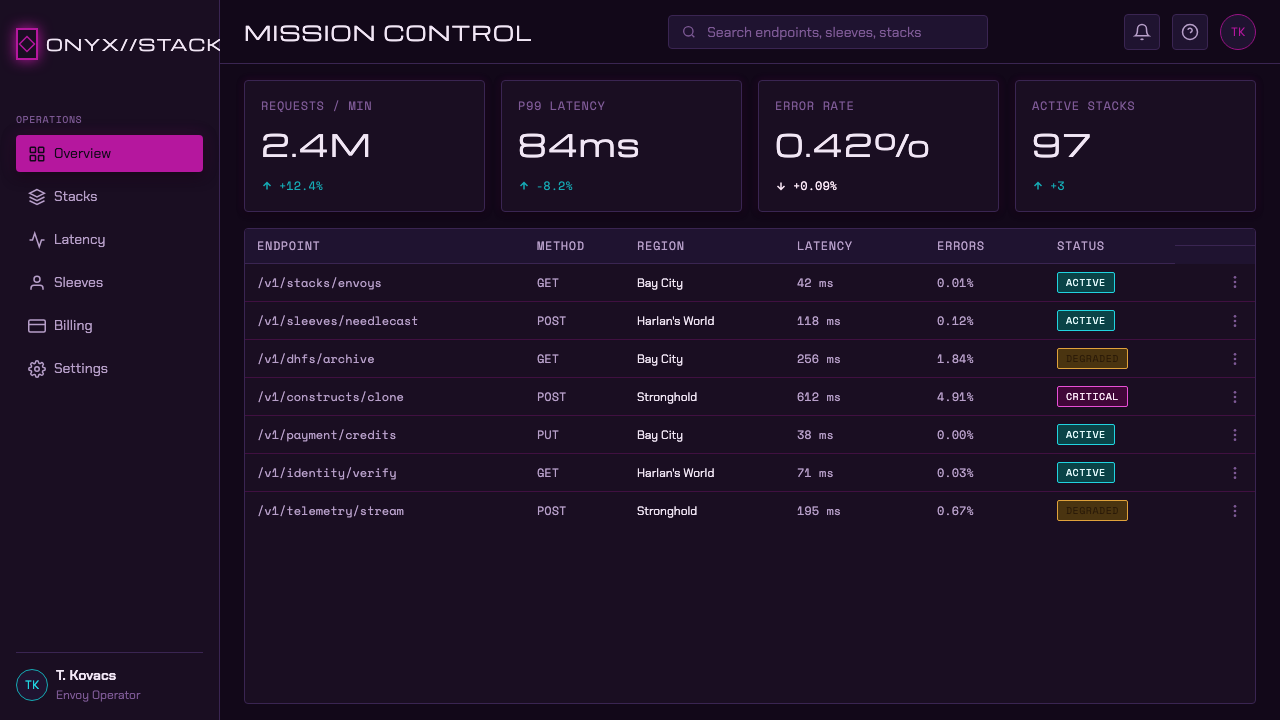Open row menu for /v1/dhfs/archive
The width and height of the screenshot is (1280, 720).
[1235, 359]
